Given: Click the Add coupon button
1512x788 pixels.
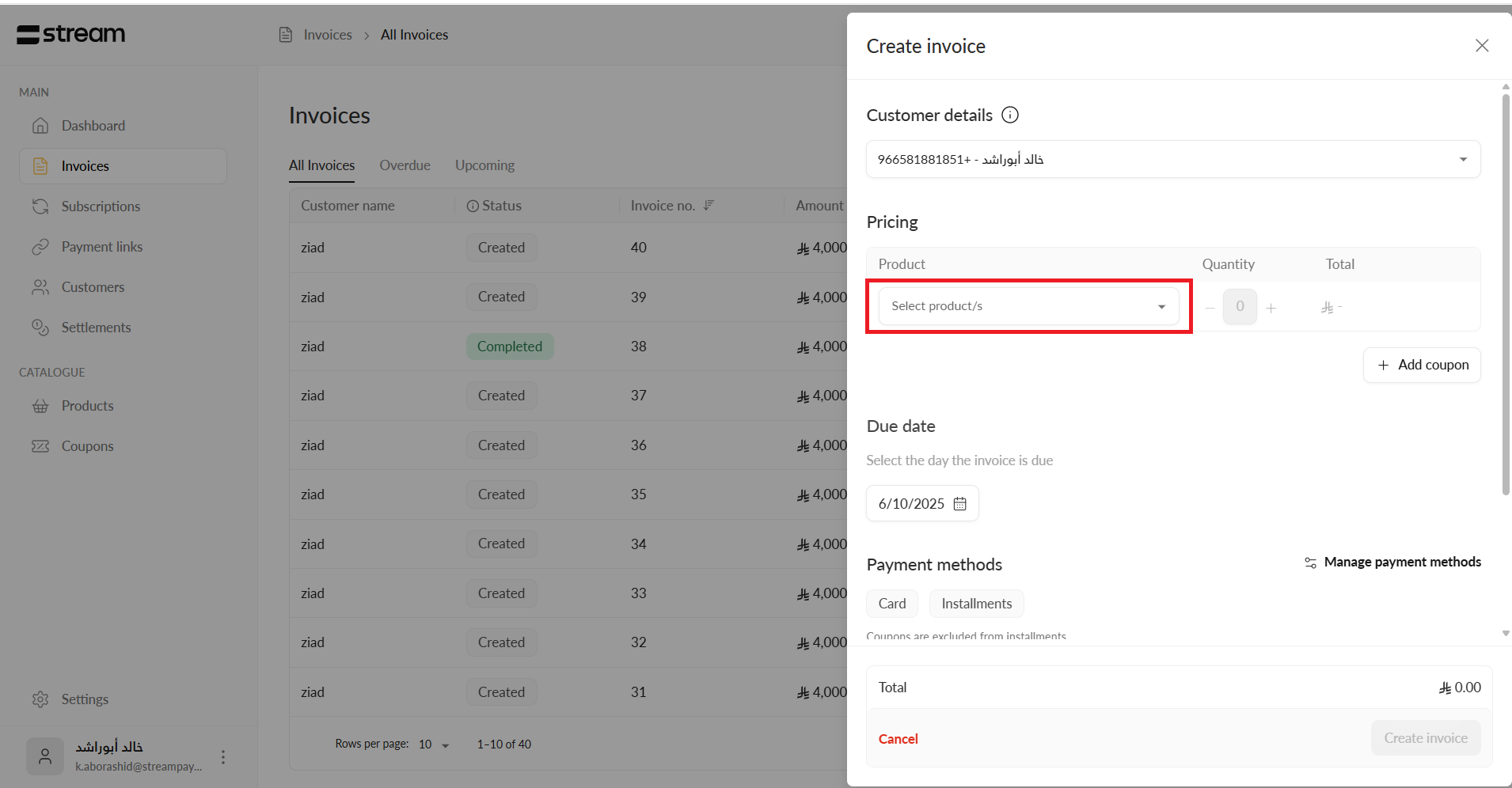Looking at the screenshot, I should coord(1422,365).
